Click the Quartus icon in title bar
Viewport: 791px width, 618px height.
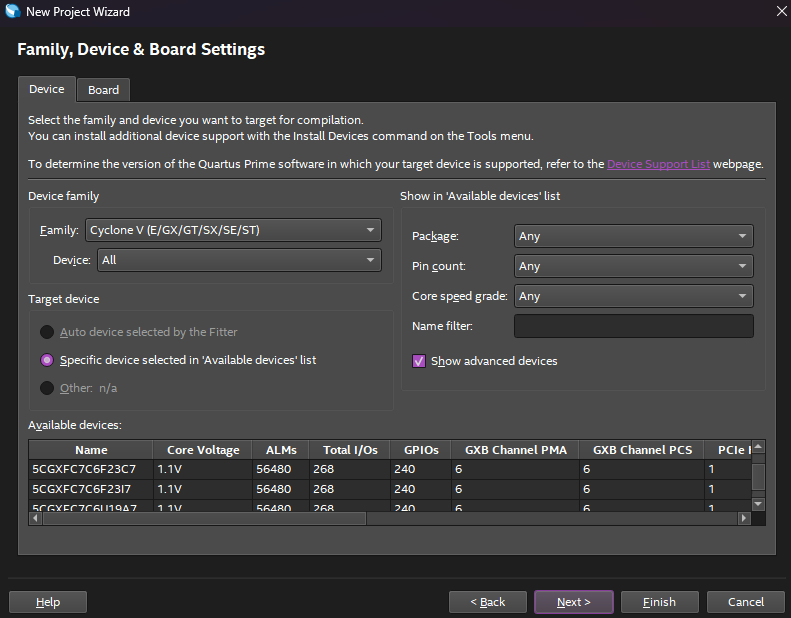[x=12, y=12]
